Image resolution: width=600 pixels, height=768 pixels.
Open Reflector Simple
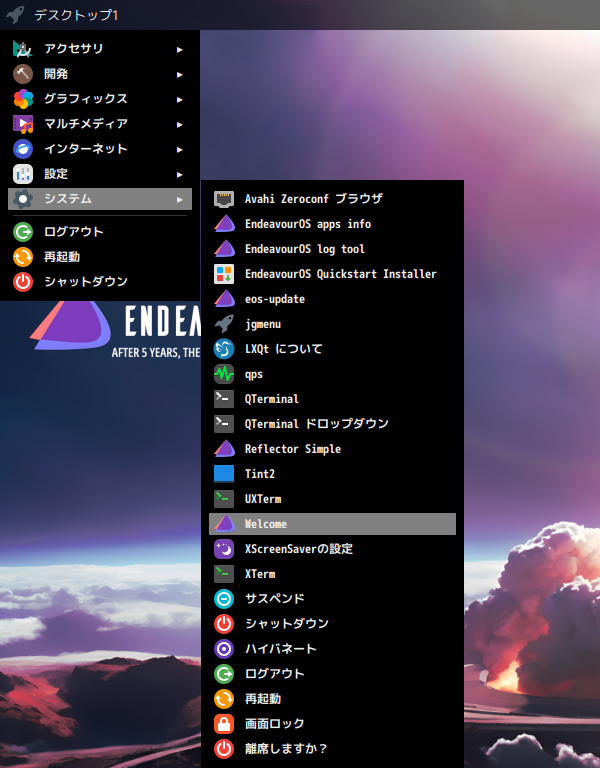tap(332, 449)
